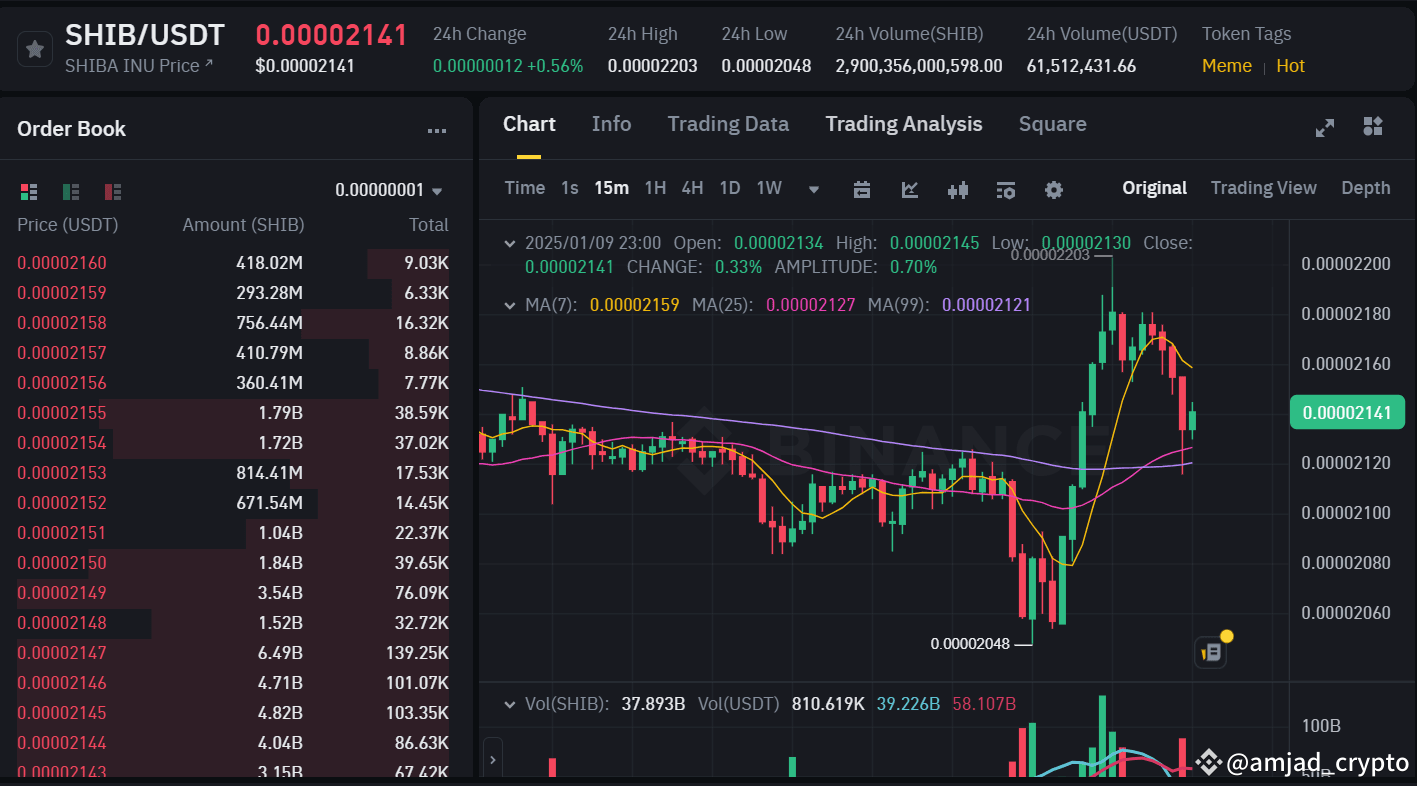Collapse the Vol(SHIB) legend chevron

tap(510, 704)
